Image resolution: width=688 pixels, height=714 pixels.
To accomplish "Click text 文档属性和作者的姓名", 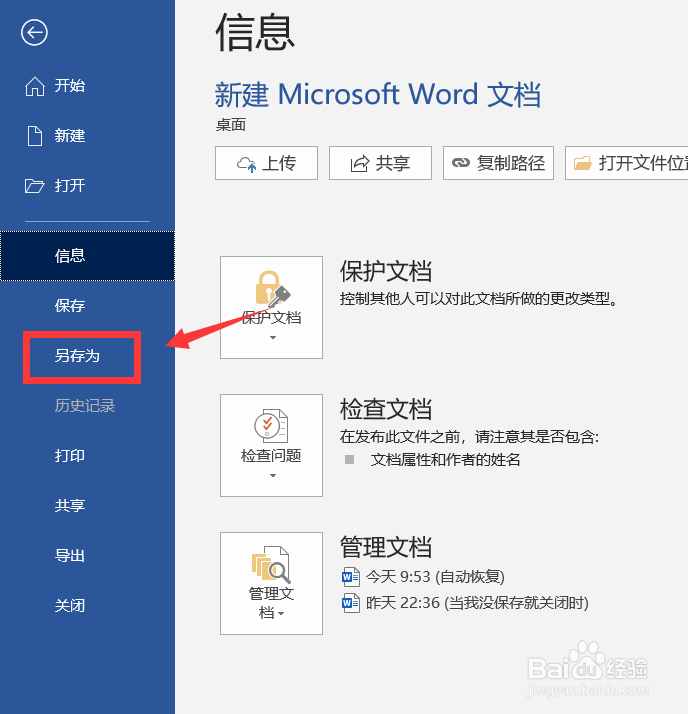I will 445,460.
